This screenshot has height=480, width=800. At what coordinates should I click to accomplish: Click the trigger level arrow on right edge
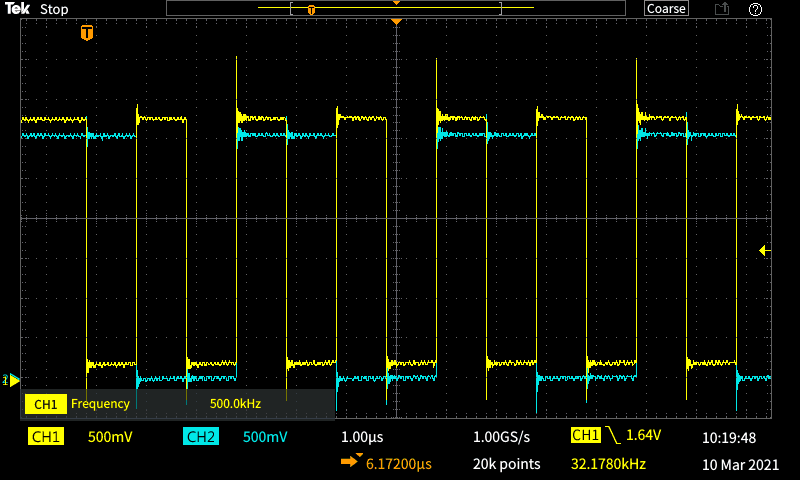(x=765, y=250)
